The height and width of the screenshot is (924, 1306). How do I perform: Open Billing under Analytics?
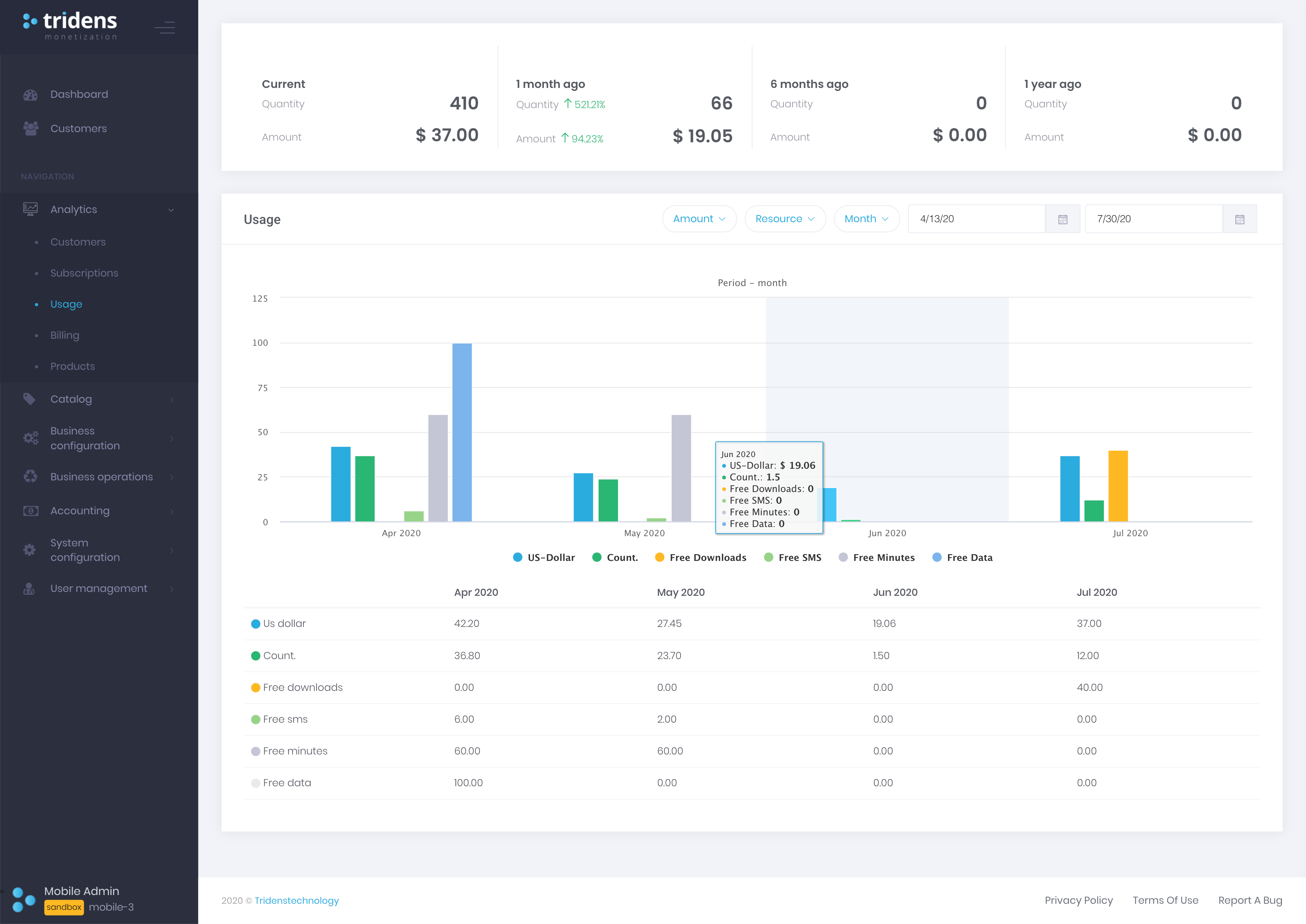pos(65,335)
